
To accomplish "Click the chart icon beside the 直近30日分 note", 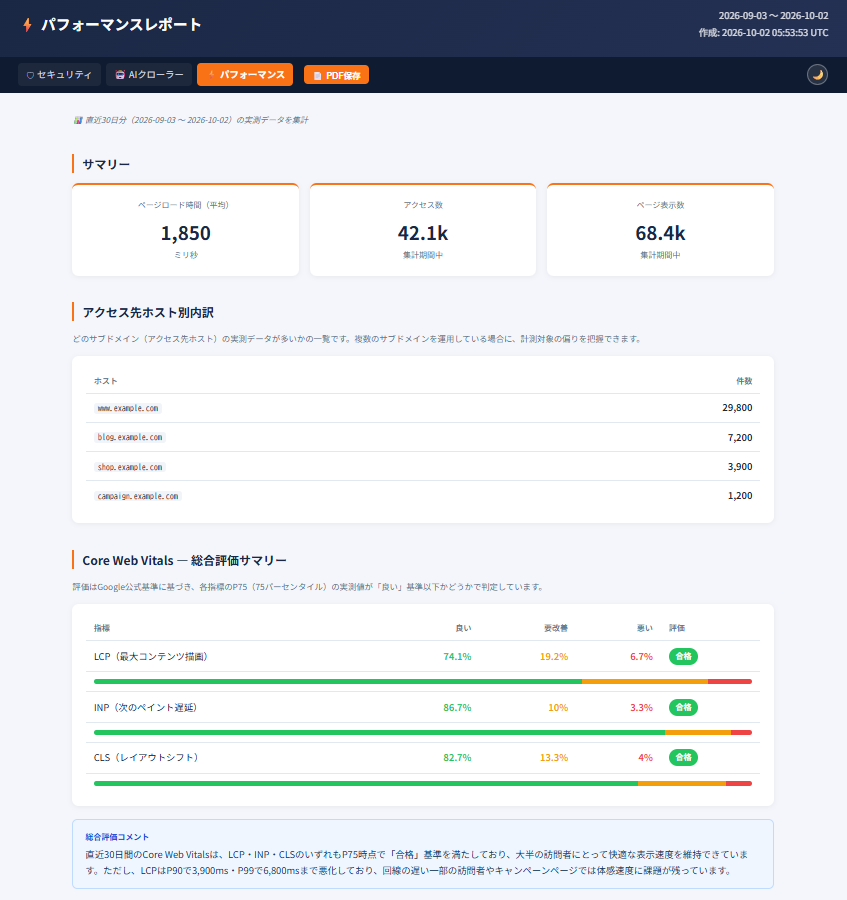I will [x=78, y=120].
